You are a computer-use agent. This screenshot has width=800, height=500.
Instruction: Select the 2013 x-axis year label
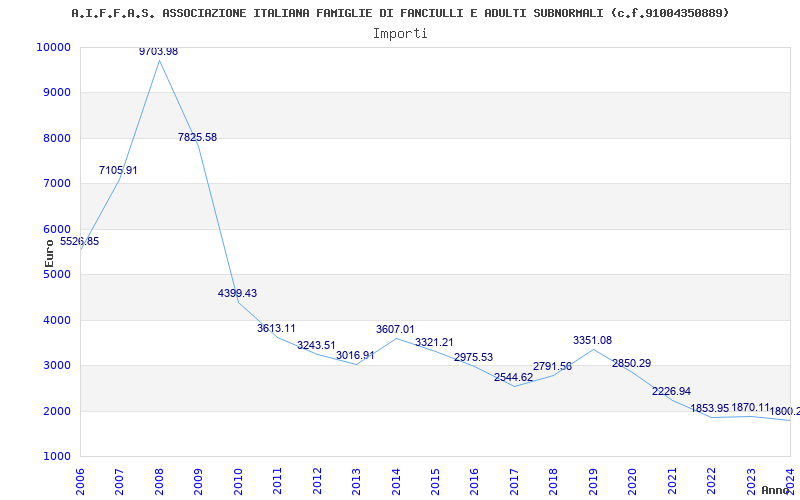(356, 481)
